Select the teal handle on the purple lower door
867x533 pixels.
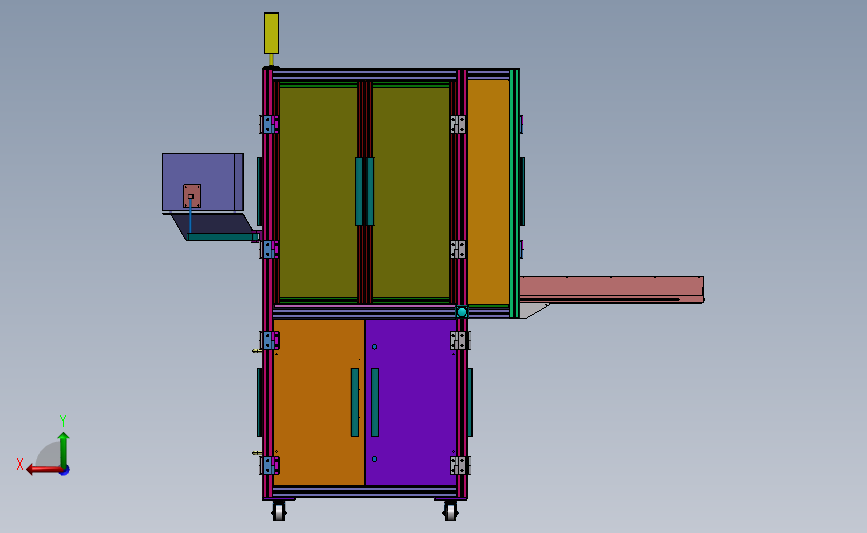(x=375, y=403)
